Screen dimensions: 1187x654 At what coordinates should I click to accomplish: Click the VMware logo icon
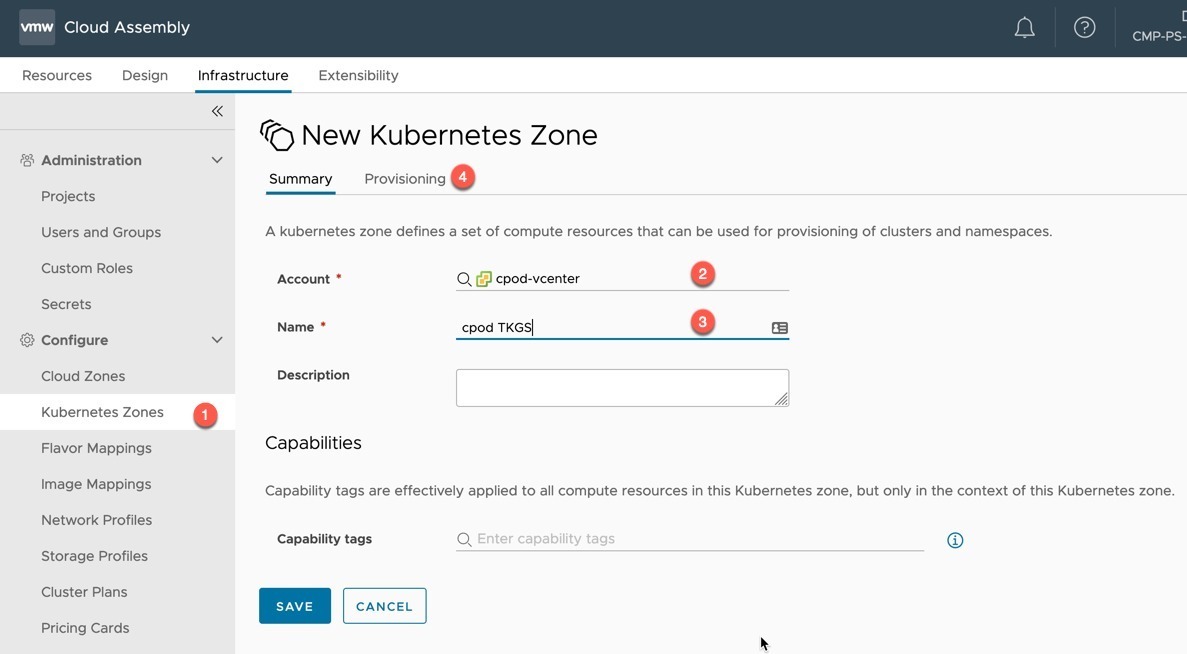coord(36,27)
